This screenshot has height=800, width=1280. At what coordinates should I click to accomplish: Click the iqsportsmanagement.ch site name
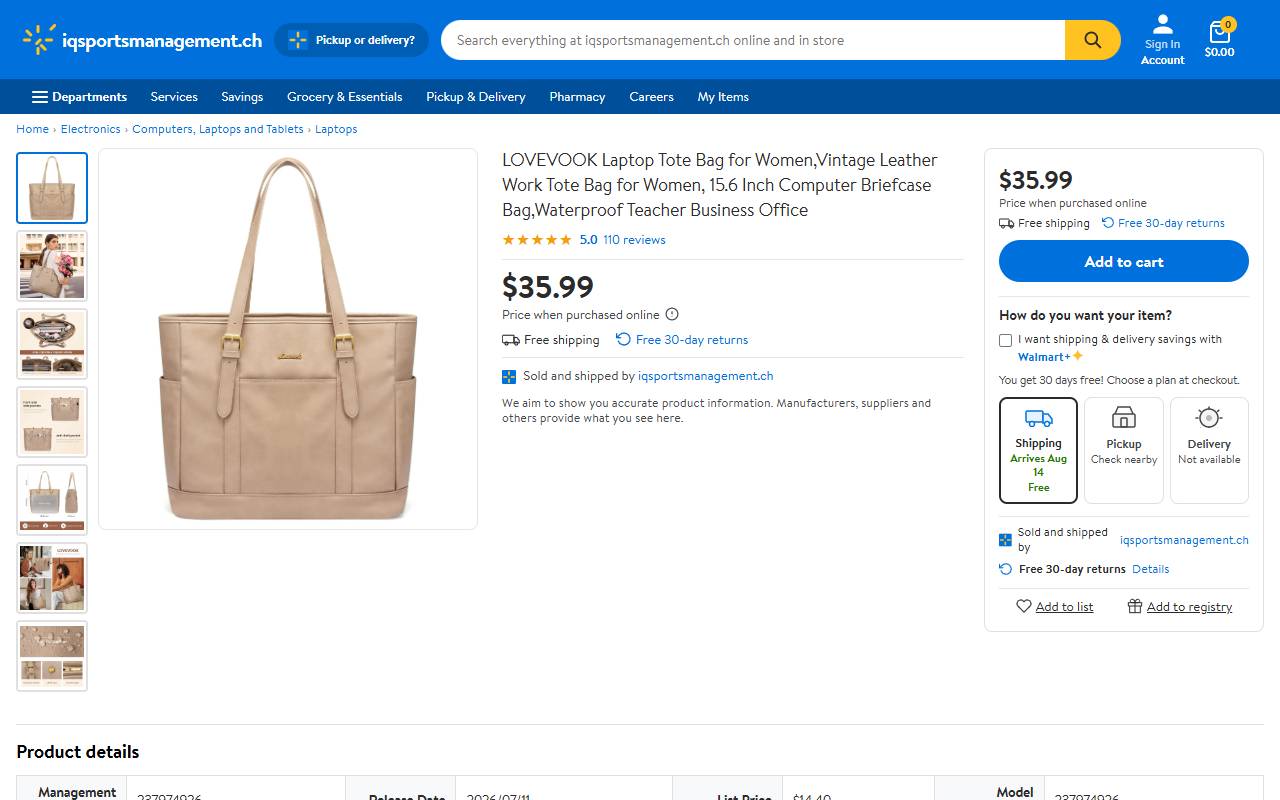coord(162,40)
